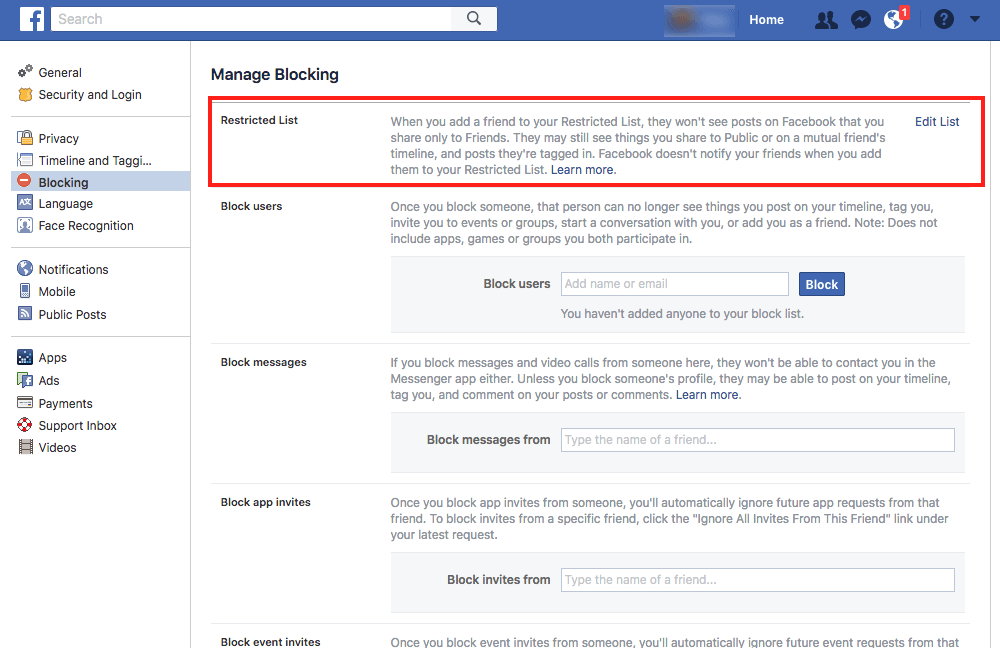Click the Timeline and Tagging icon

[25, 160]
